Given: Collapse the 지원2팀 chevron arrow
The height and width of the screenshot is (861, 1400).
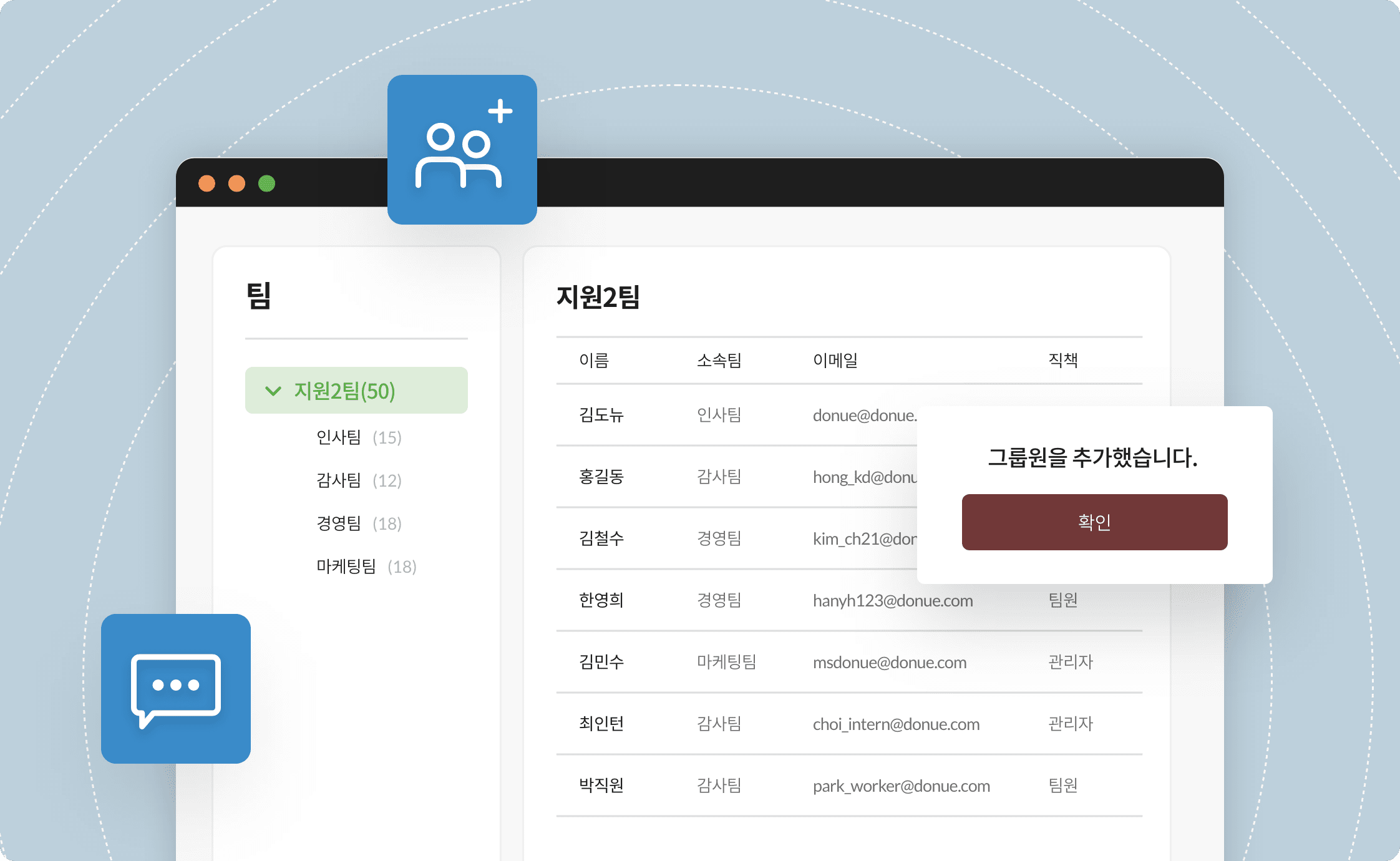Looking at the screenshot, I should [x=273, y=391].
